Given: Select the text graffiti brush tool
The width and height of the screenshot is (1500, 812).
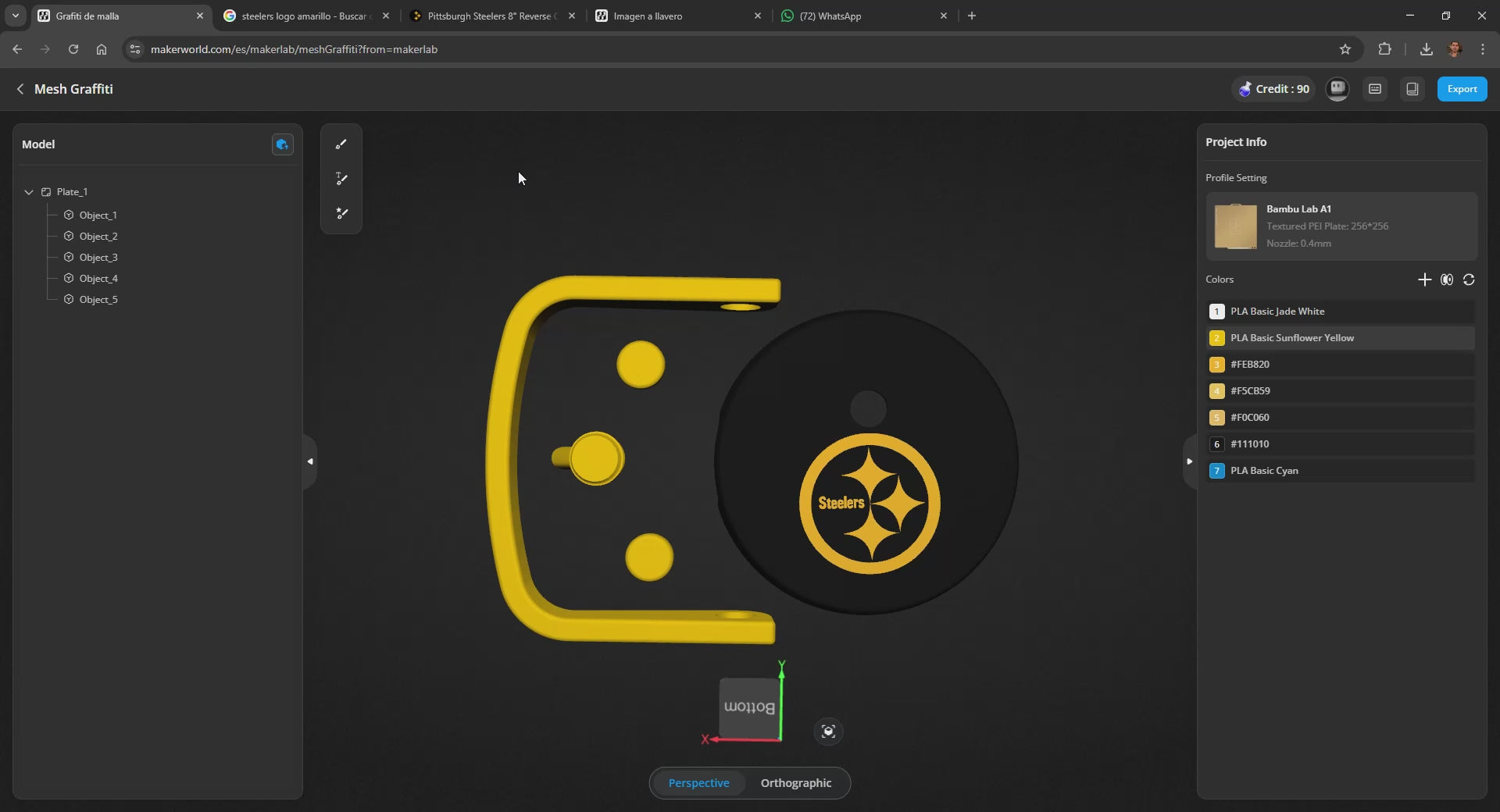Looking at the screenshot, I should tap(341, 179).
